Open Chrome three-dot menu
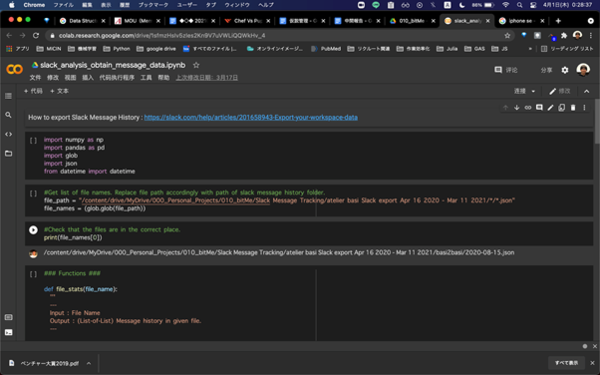Screen dimensions: 600x375 590,35
